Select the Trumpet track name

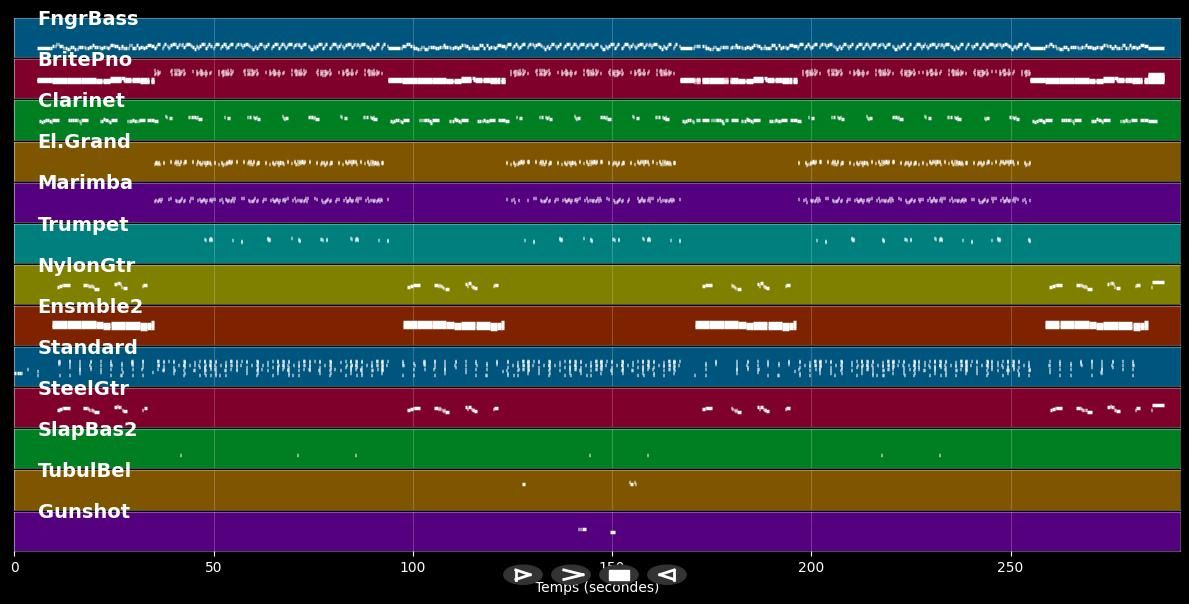click(84, 224)
